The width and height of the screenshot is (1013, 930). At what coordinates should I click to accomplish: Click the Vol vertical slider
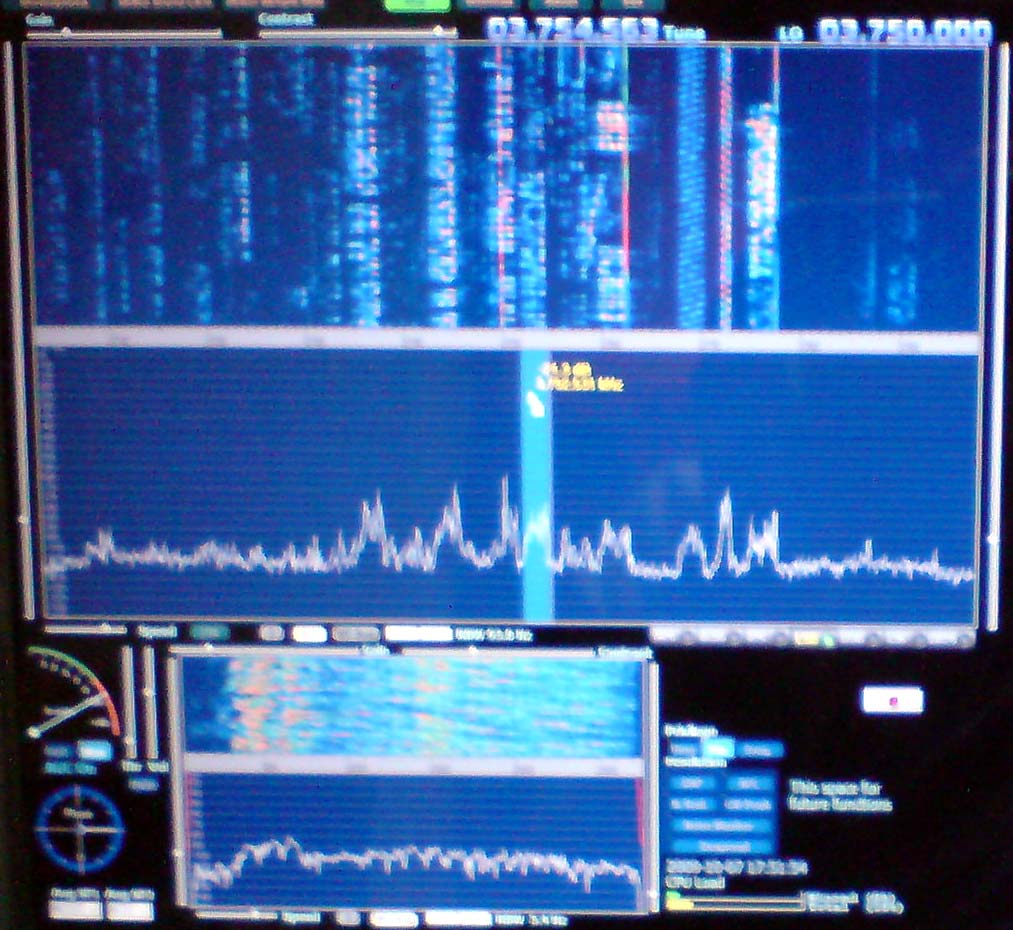pos(150,700)
